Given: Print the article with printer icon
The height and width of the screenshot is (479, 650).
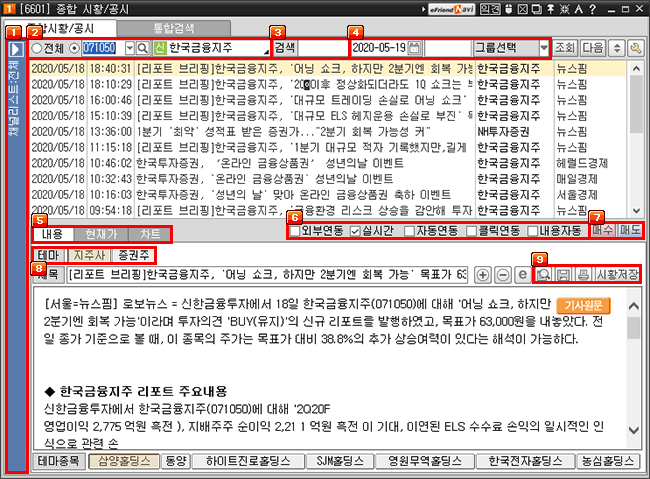Looking at the screenshot, I should point(583,275).
